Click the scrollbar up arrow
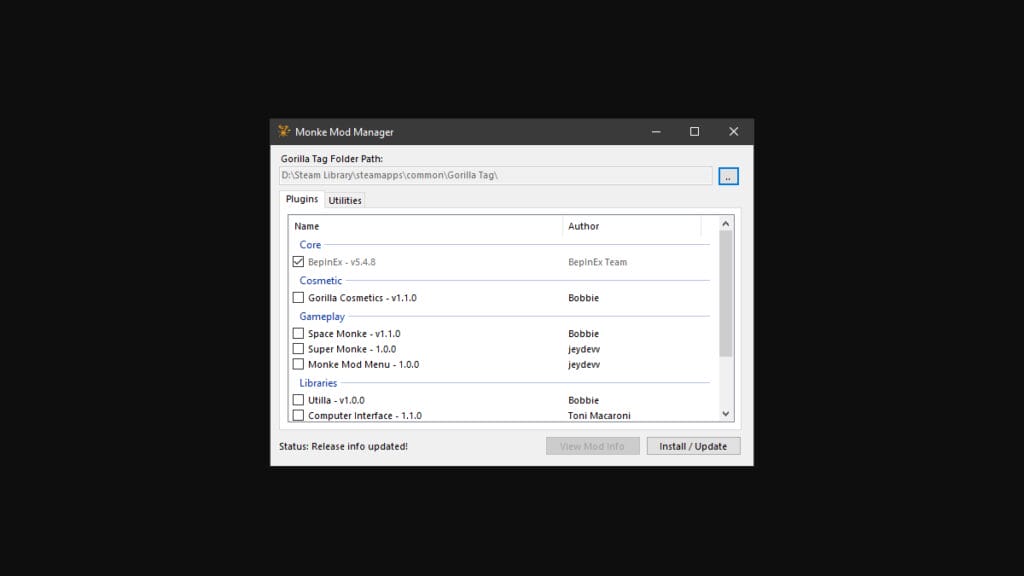The height and width of the screenshot is (576, 1024). 725,222
